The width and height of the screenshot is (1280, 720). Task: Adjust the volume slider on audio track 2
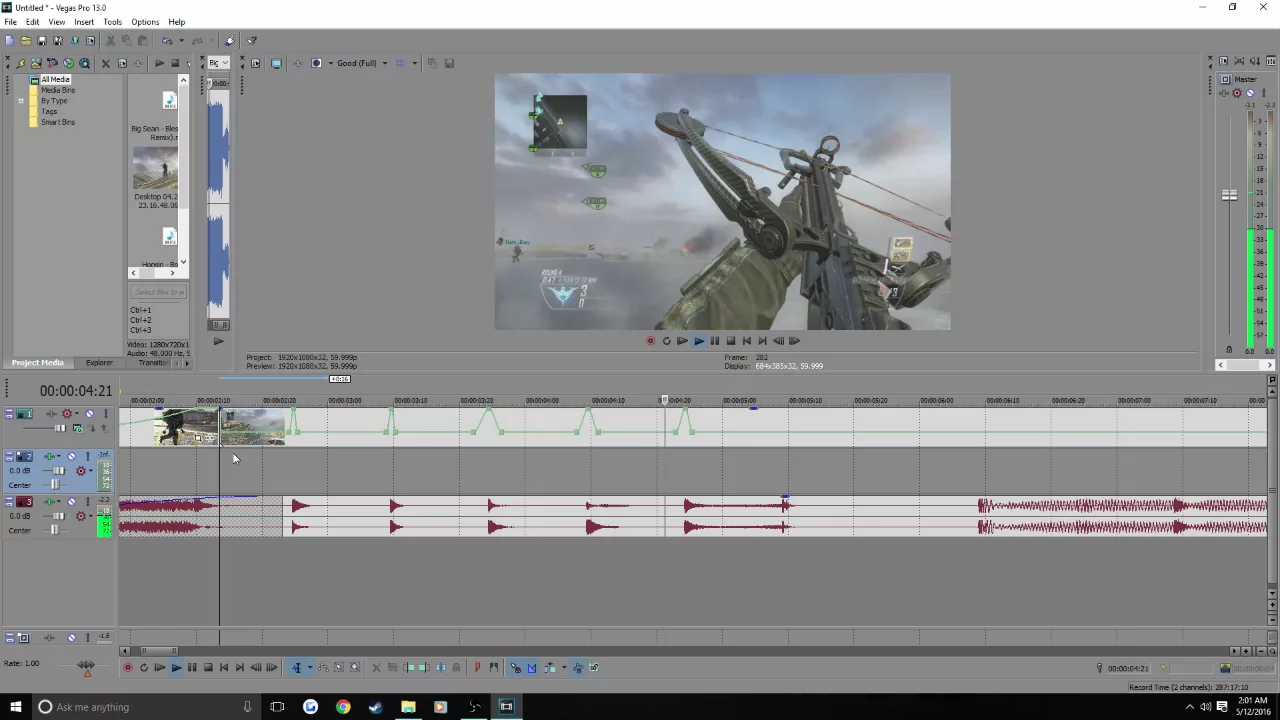(59, 470)
